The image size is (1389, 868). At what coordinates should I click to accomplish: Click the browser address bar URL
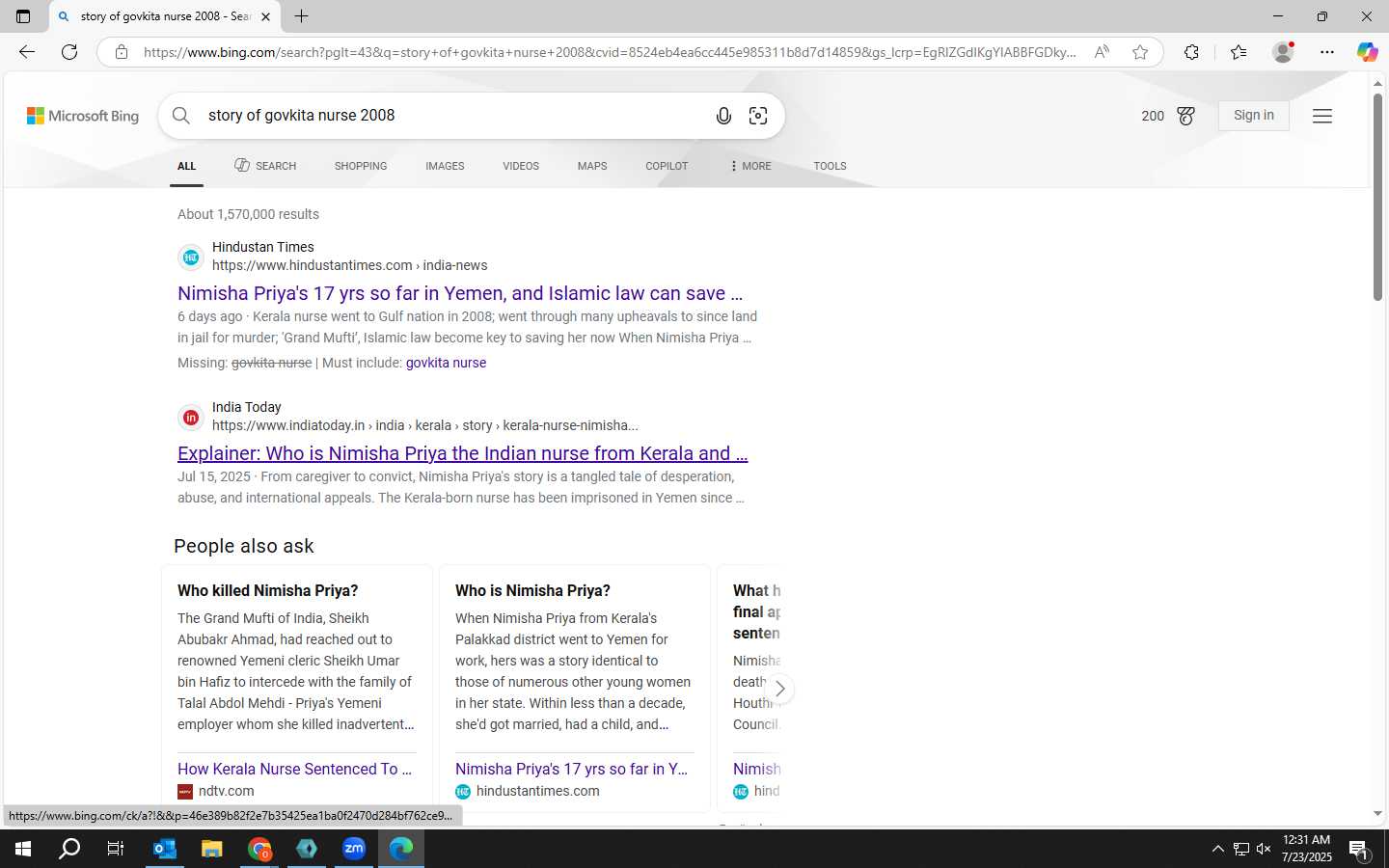pos(610,52)
